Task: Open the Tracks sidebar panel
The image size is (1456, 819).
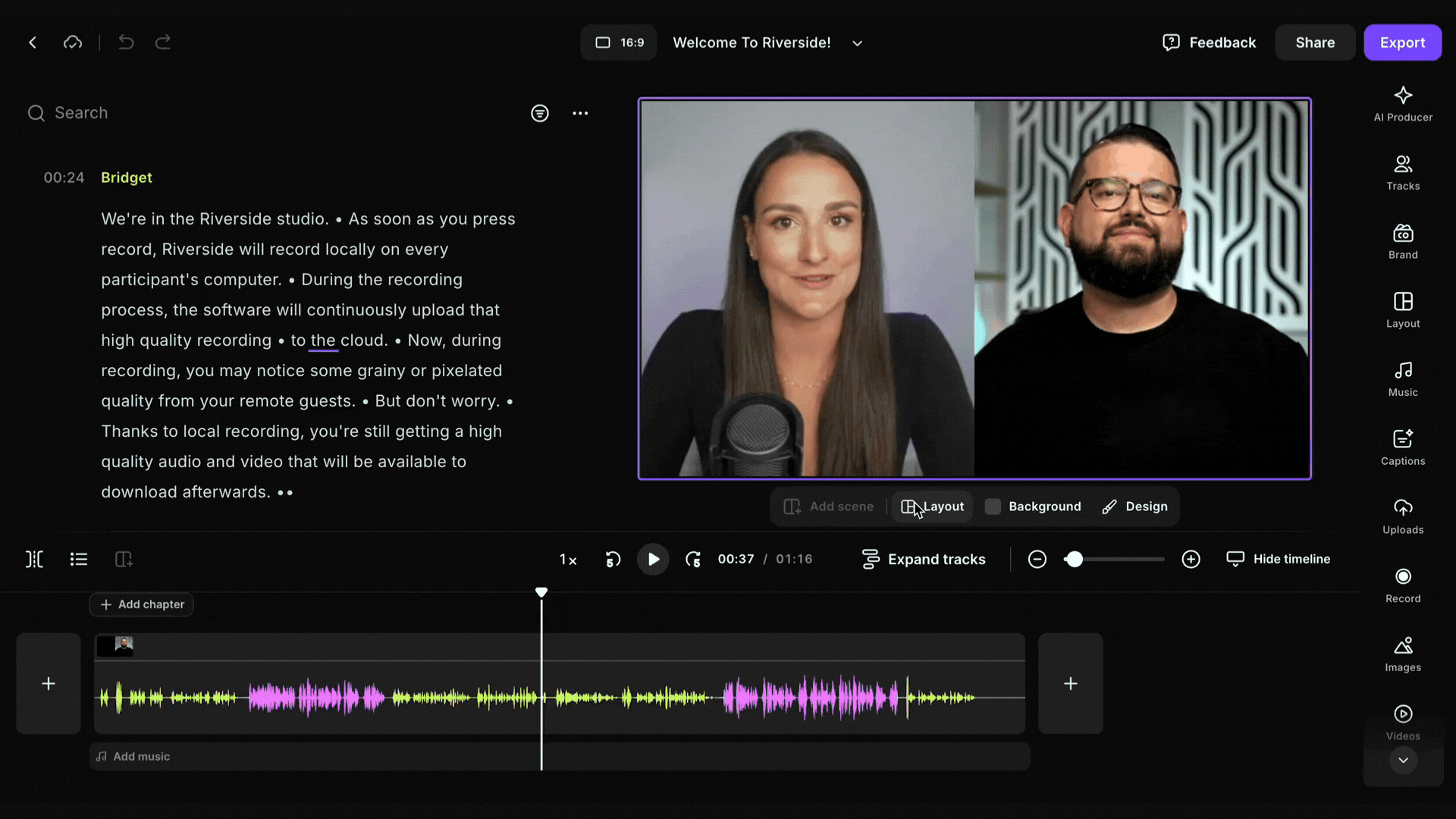Action: [x=1403, y=172]
